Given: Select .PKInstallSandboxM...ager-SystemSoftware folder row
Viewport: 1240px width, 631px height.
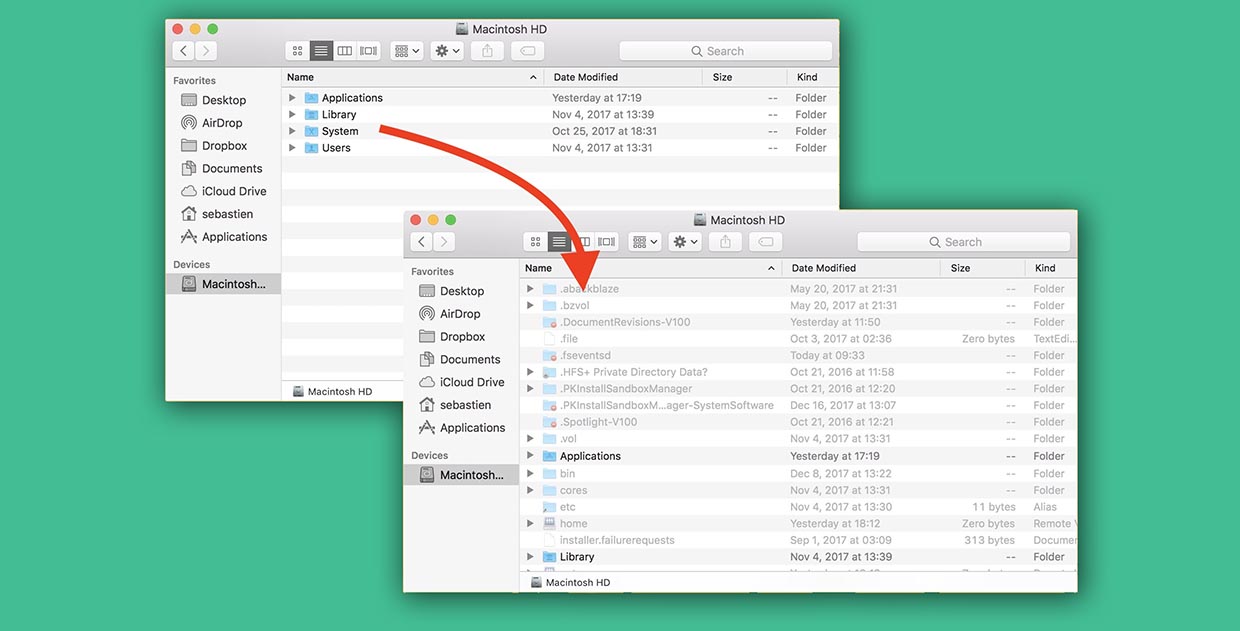Looking at the screenshot, I should (x=798, y=406).
